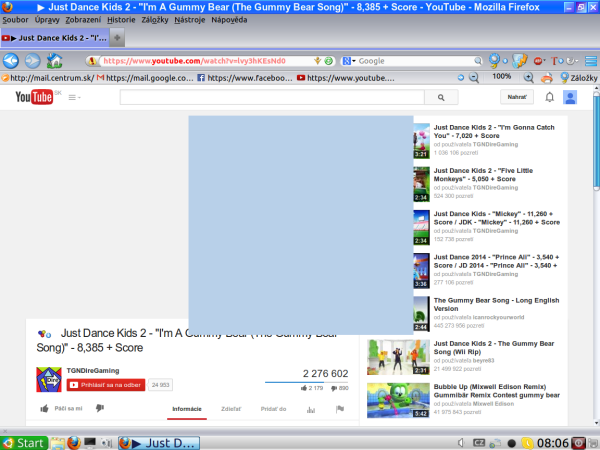
Task: Click the YouTube search magnifier button
Action: click(441, 97)
